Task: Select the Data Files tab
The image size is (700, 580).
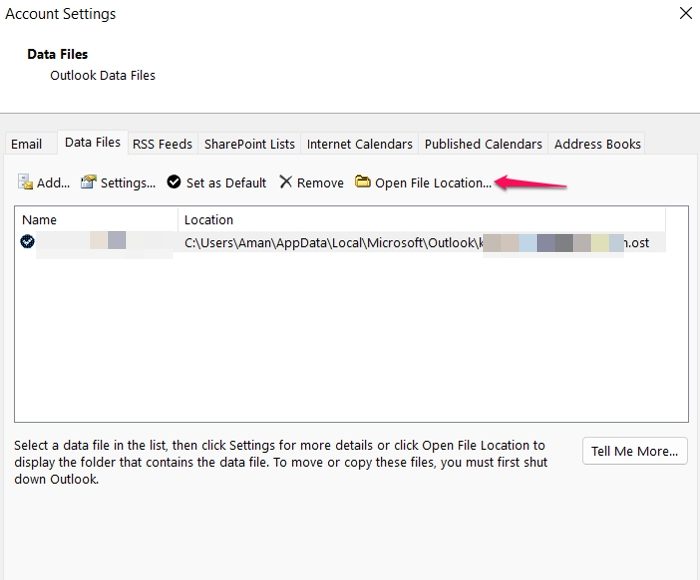Action: tap(93, 143)
